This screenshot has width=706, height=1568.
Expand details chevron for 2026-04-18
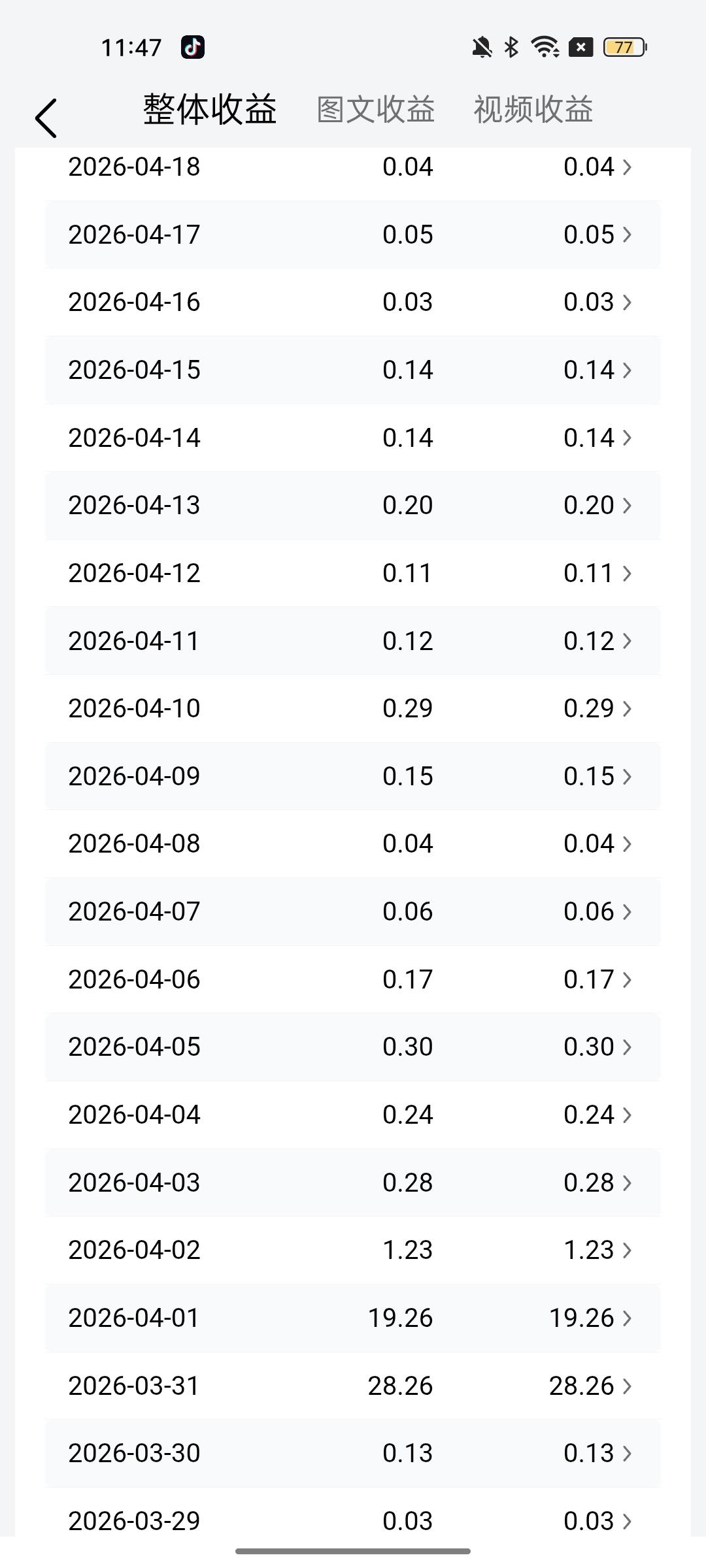[627, 167]
